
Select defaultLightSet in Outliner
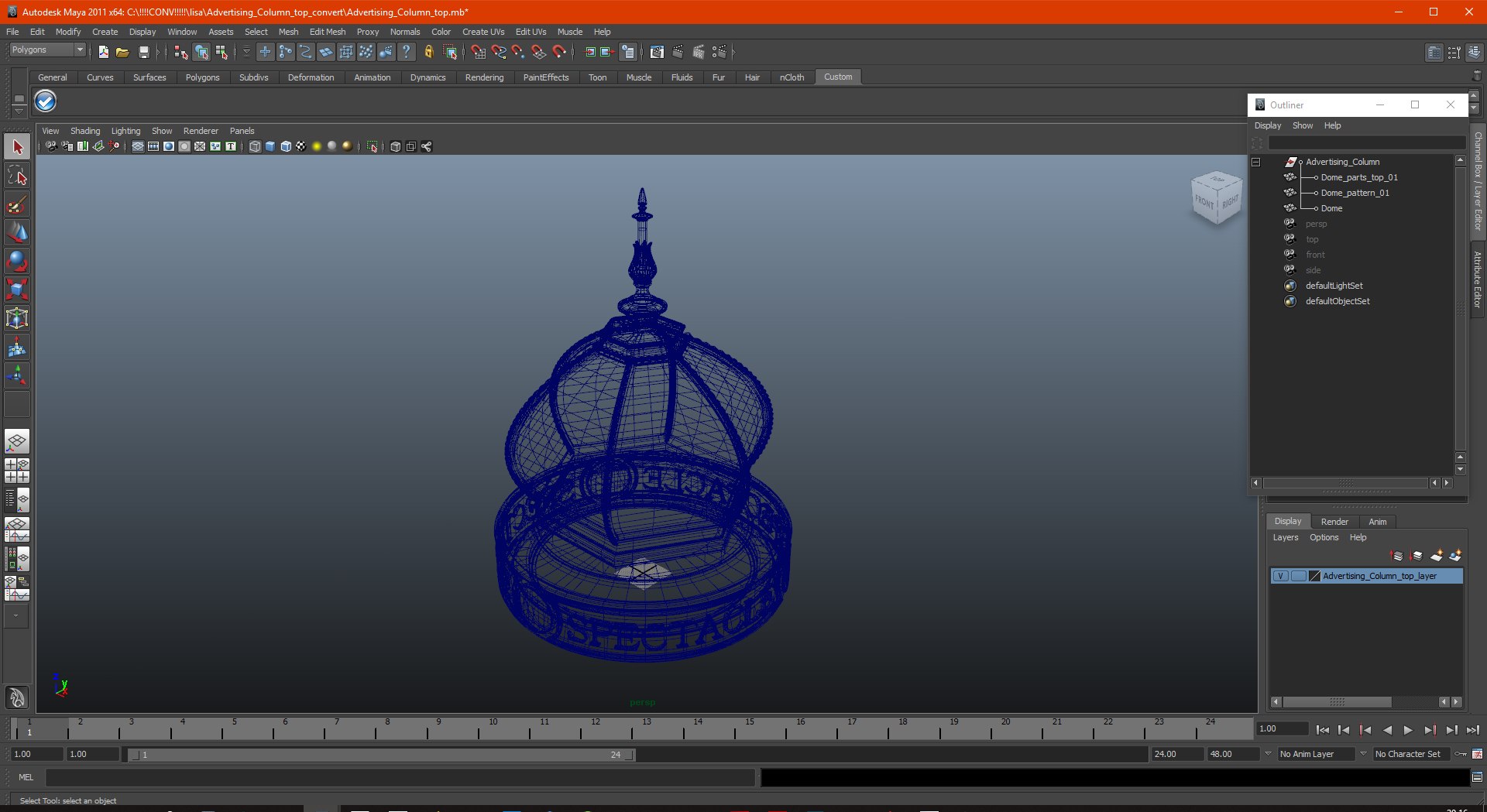[1334, 286]
